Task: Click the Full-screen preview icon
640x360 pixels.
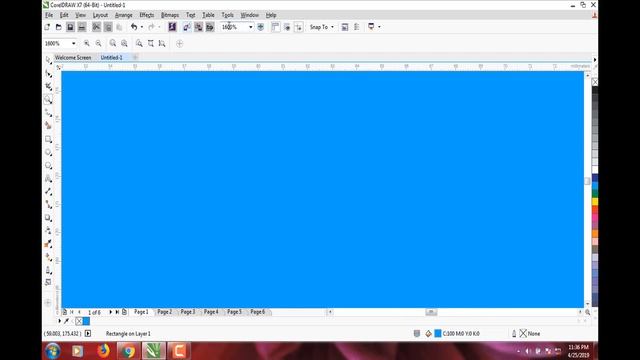Action: tap(260, 27)
